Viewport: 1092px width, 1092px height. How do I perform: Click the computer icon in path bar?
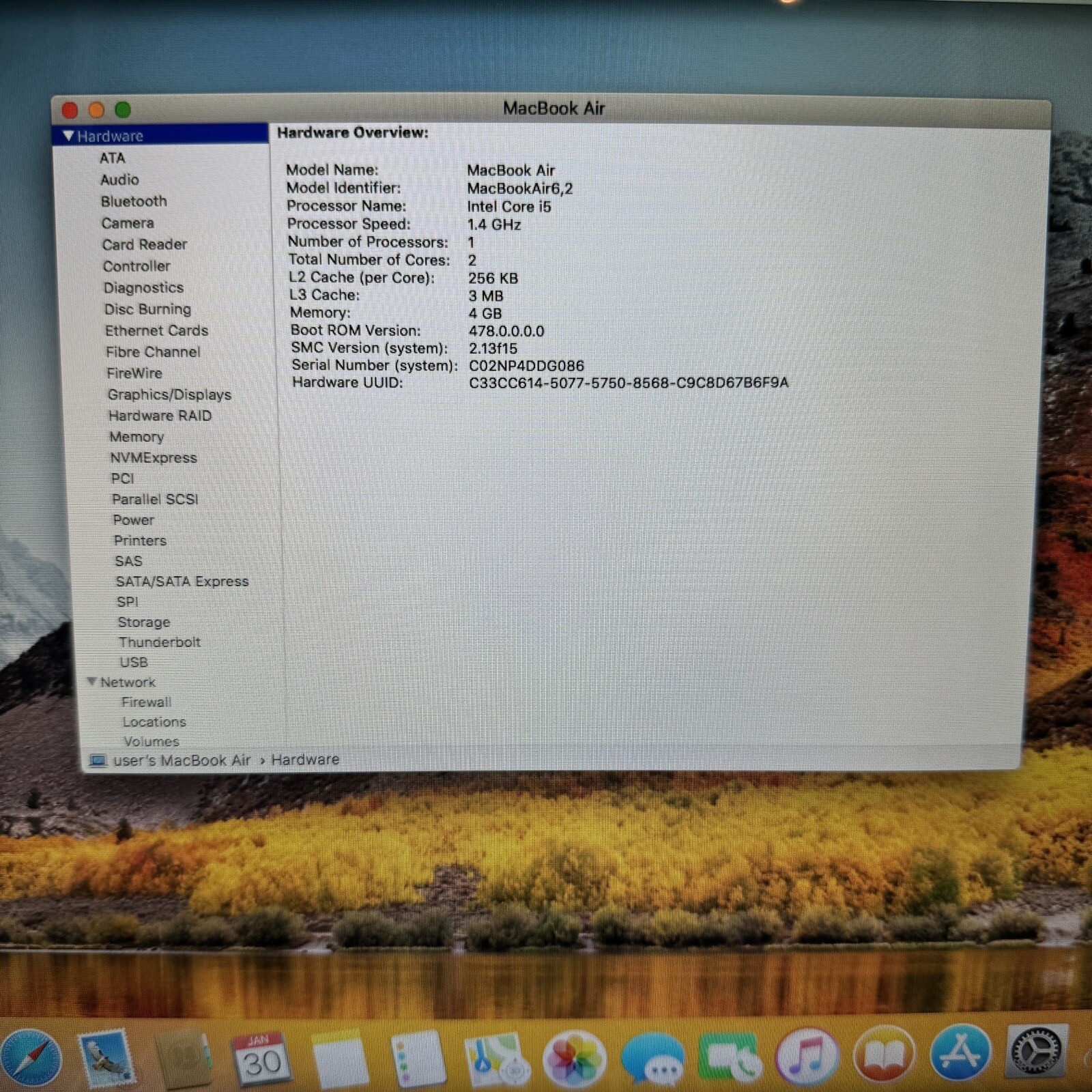(x=98, y=760)
